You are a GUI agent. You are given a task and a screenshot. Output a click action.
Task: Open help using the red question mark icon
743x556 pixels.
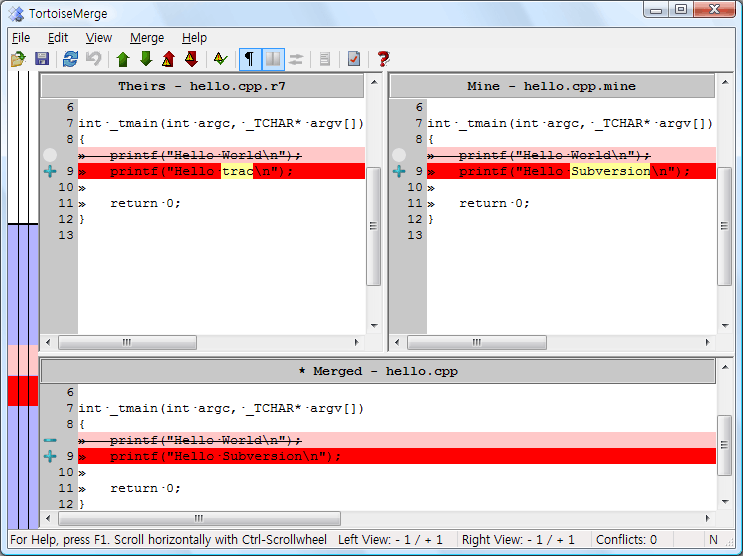383,60
